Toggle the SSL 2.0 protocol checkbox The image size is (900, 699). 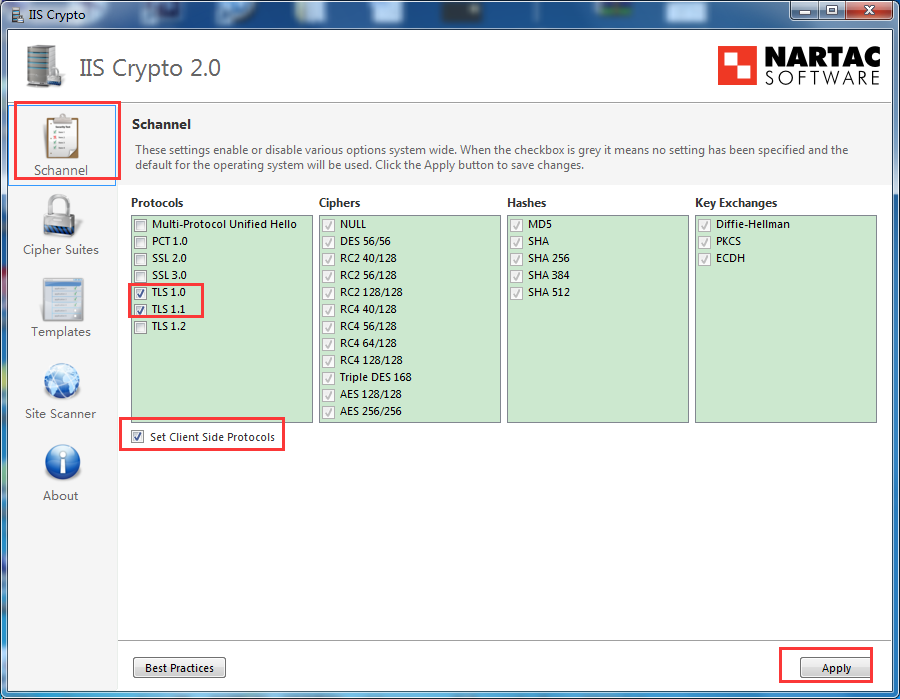click(141, 259)
